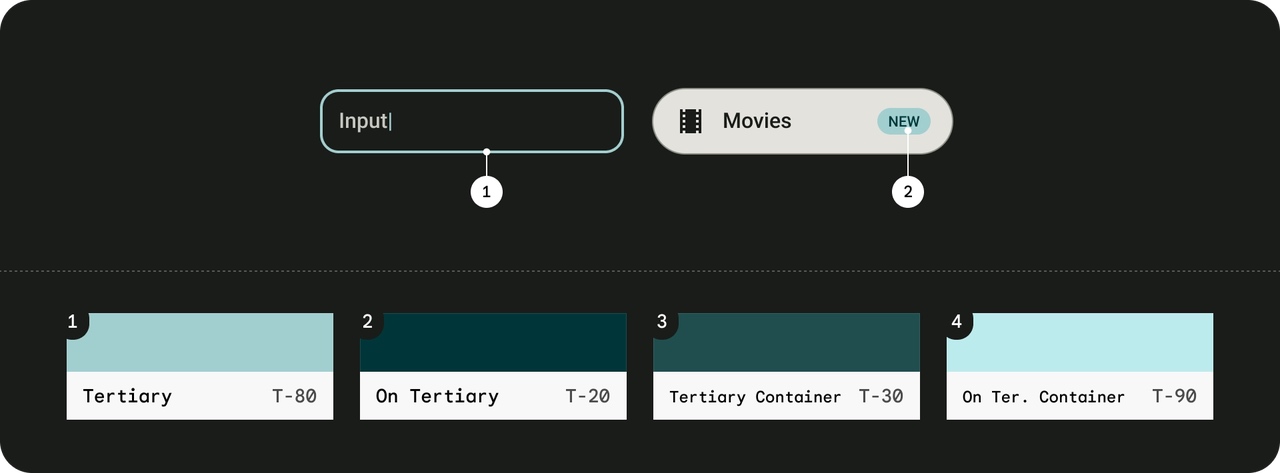Click the "On Tertiary" swatch label
Viewport: 1280px width, 473px height.
point(437,396)
